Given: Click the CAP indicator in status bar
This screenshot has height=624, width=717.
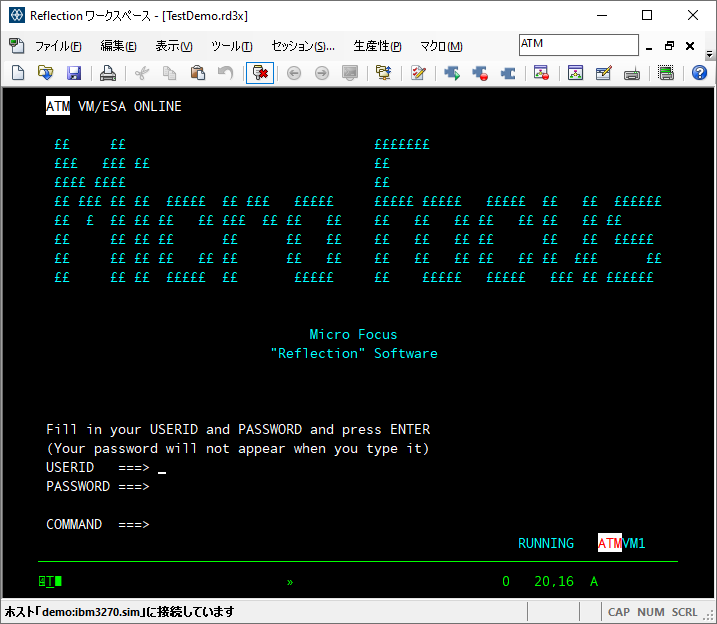Looking at the screenshot, I should (618, 612).
